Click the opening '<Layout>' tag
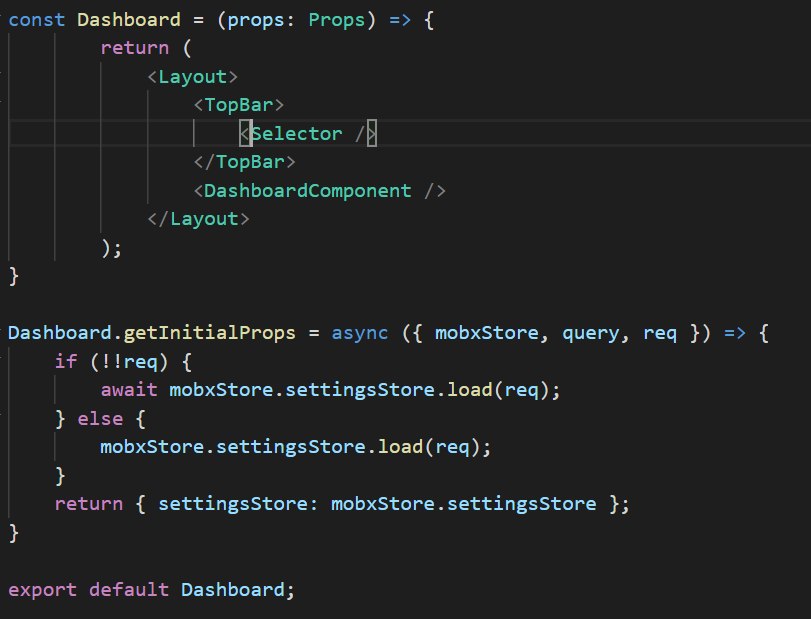The height and width of the screenshot is (619, 811). click(x=192, y=77)
